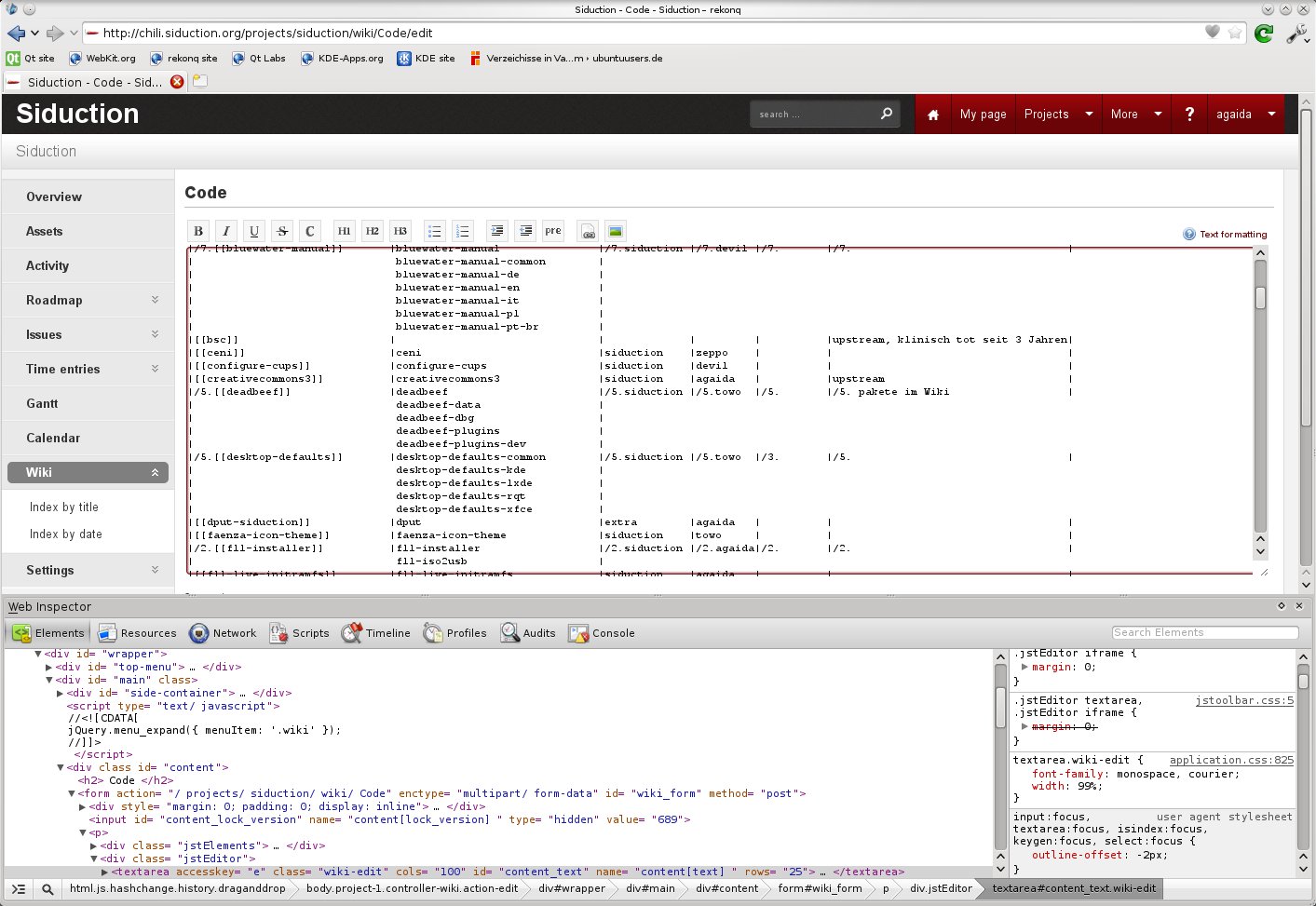Open a new browser tab
1316x906 pixels.
tap(200, 81)
